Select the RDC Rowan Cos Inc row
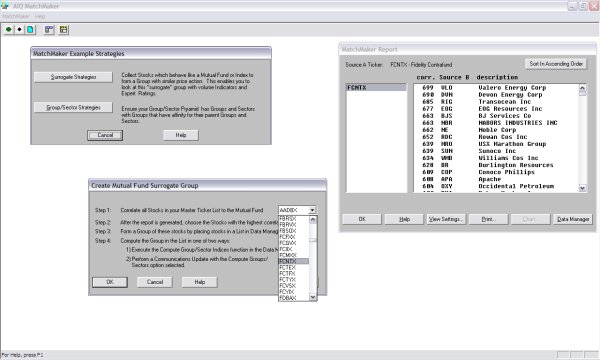 click(x=496, y=137)
